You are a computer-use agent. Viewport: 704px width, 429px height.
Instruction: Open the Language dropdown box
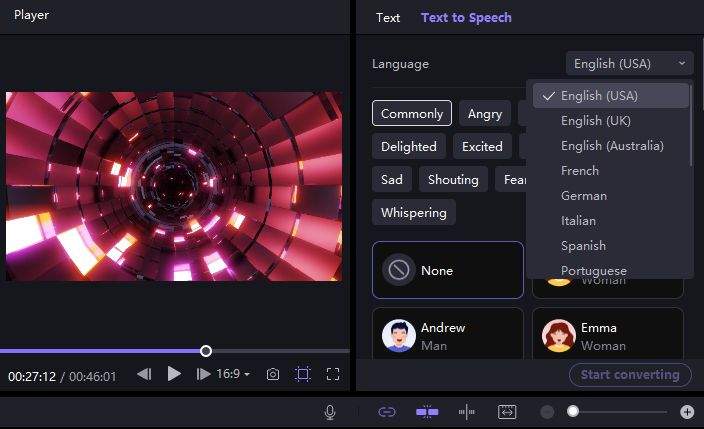point(629,63)
